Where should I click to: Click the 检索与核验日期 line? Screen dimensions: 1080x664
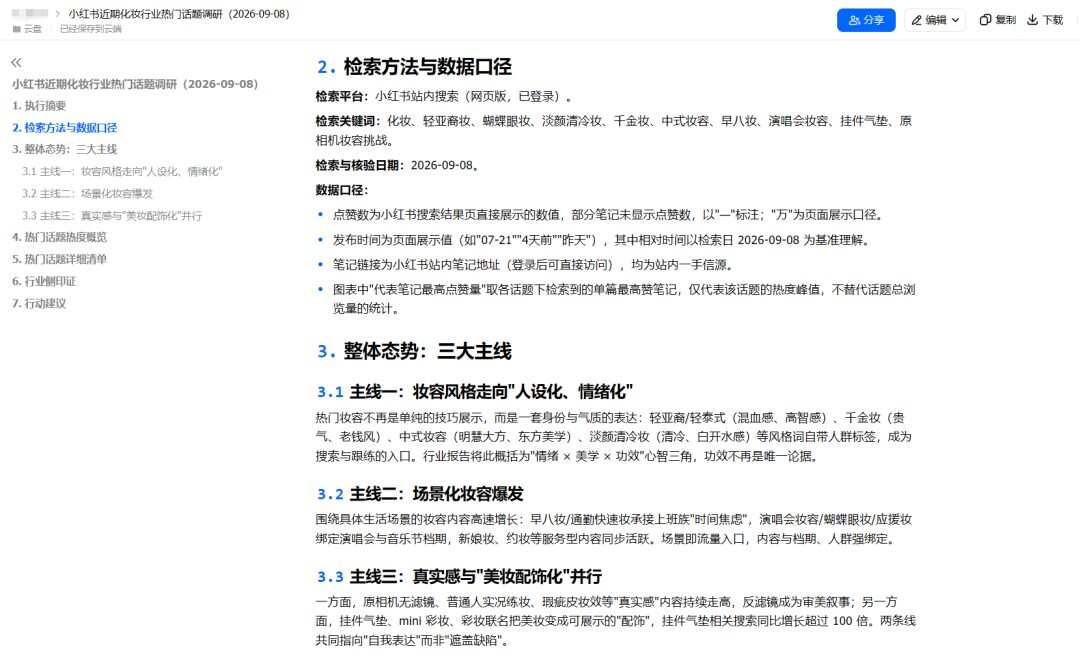(x=397, y=165)
